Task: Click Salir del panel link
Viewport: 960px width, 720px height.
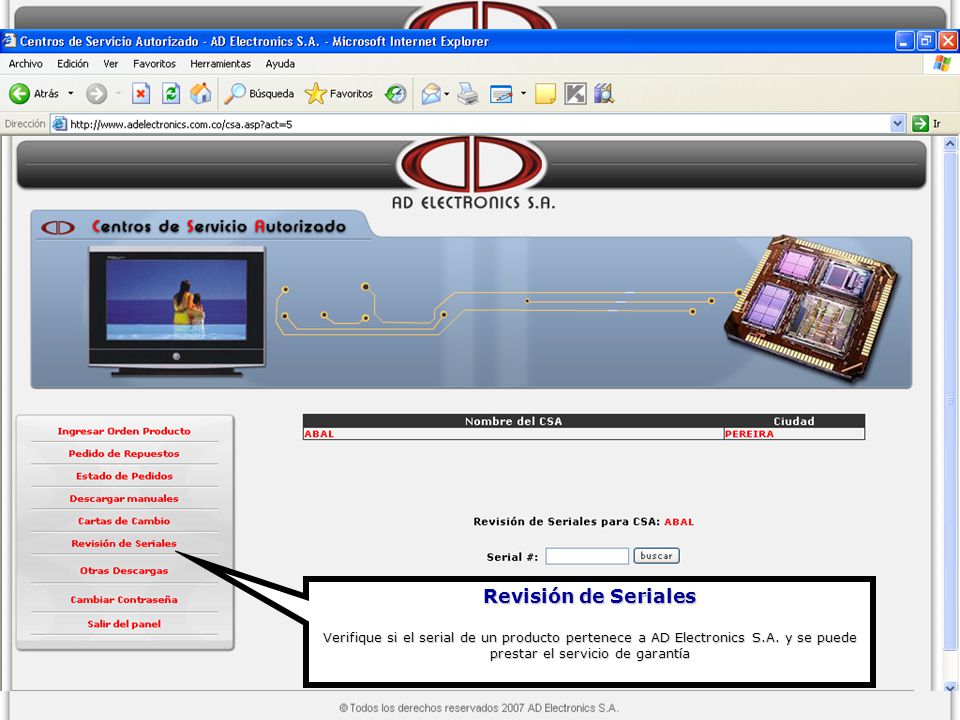Action: [x=124, y=624]
